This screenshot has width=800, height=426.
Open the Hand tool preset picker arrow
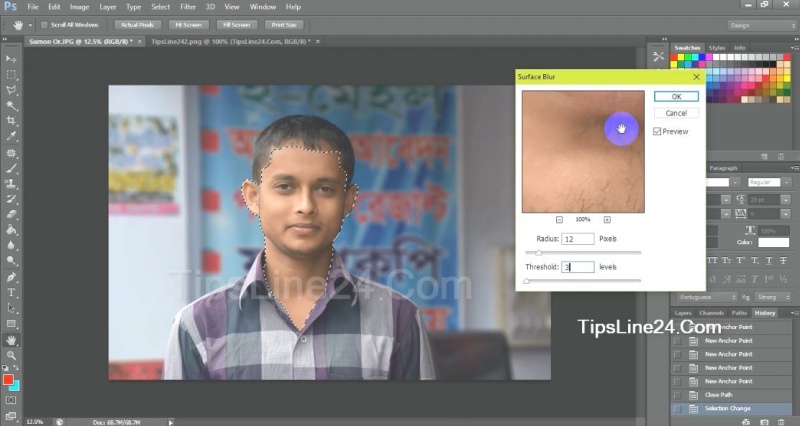(30, 25)
